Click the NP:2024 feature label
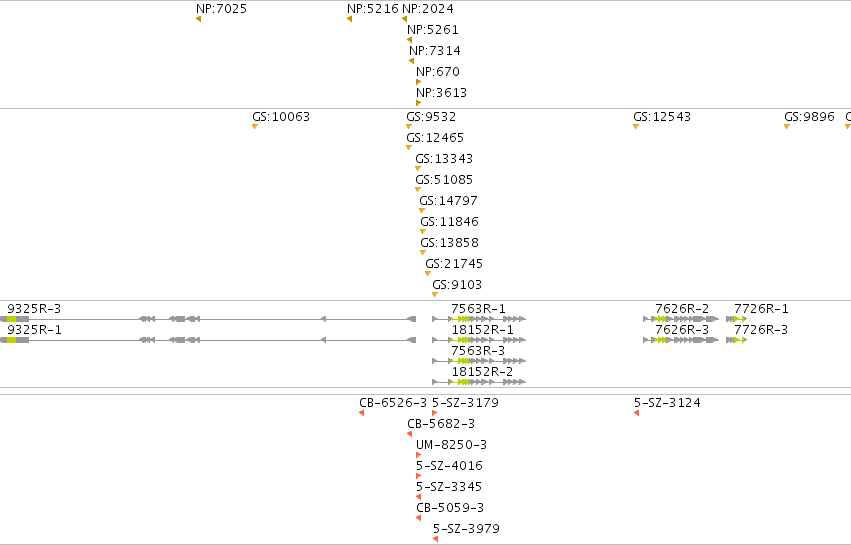Viewport: 851px width, 545px height. point(428,9)
